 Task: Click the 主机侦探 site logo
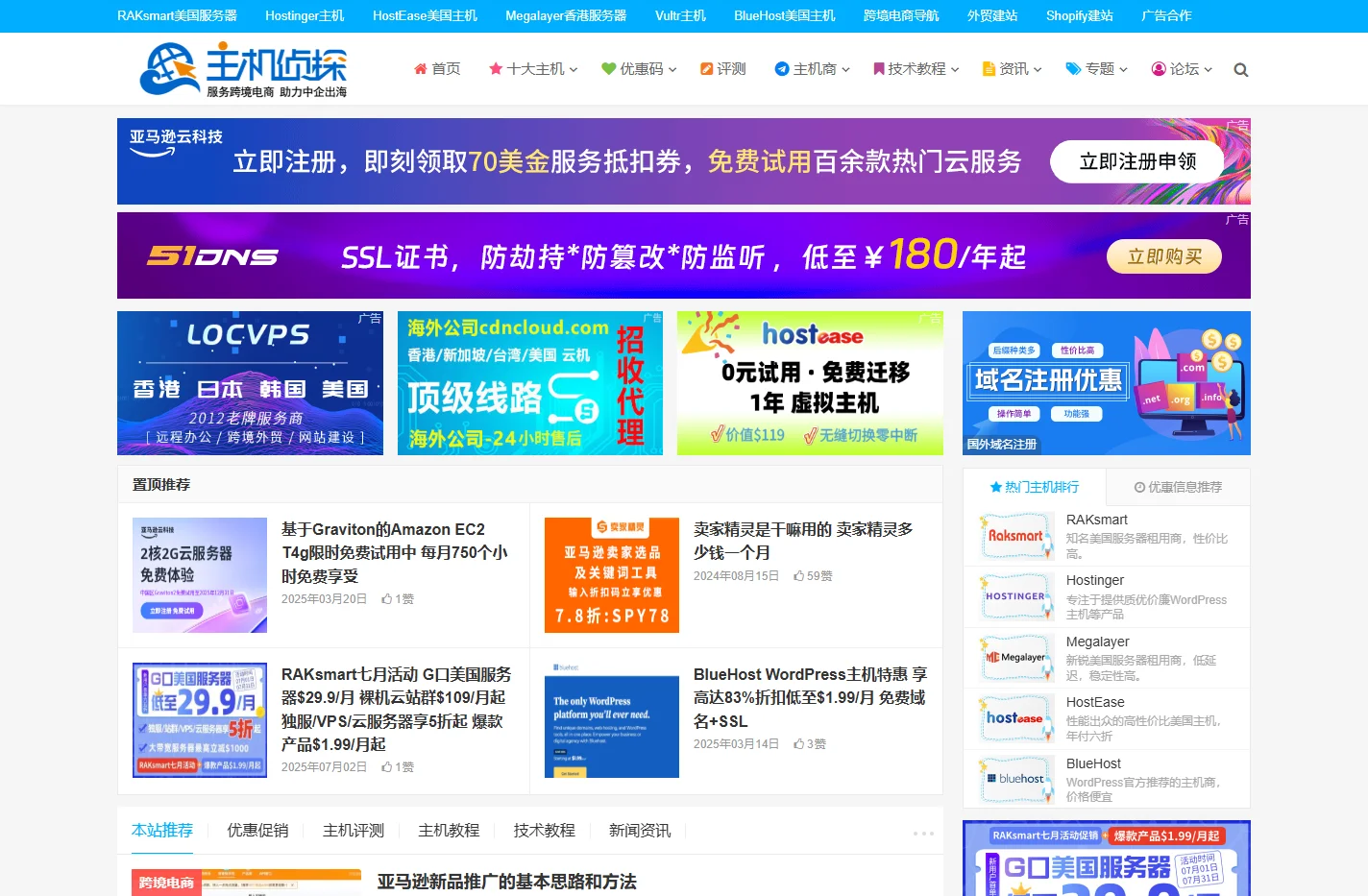pyautogui.click(x=243, y=69)
